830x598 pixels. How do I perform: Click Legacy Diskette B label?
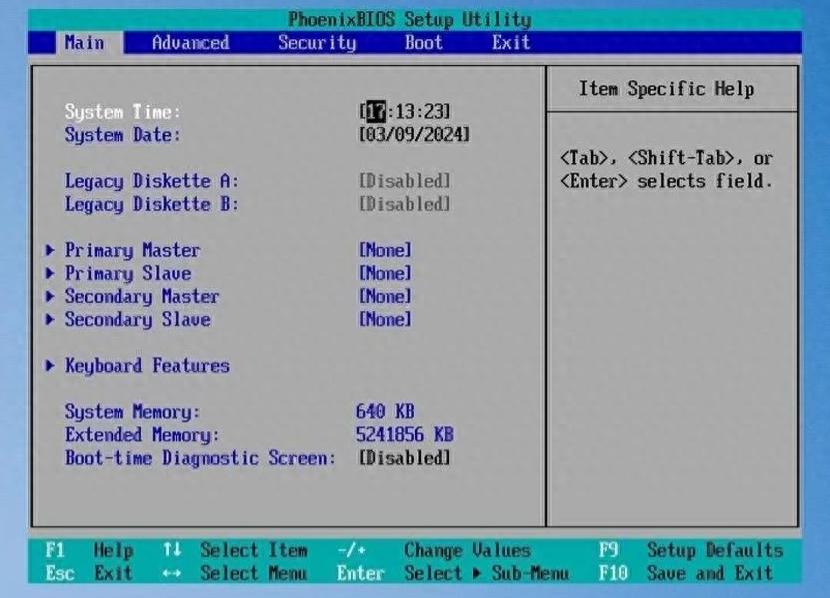152,204
